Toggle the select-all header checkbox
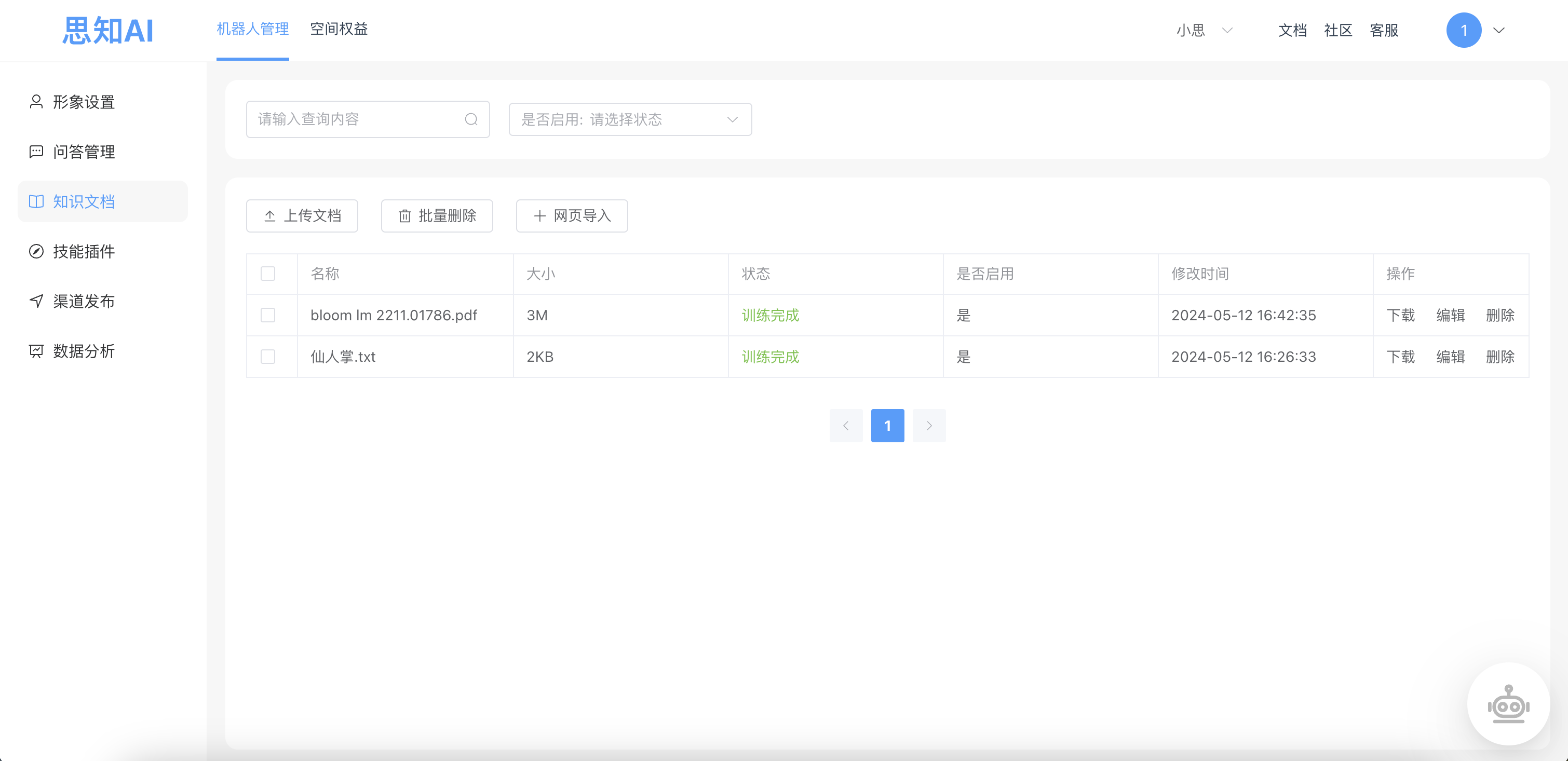1568x761 pixels. [268, 274]
